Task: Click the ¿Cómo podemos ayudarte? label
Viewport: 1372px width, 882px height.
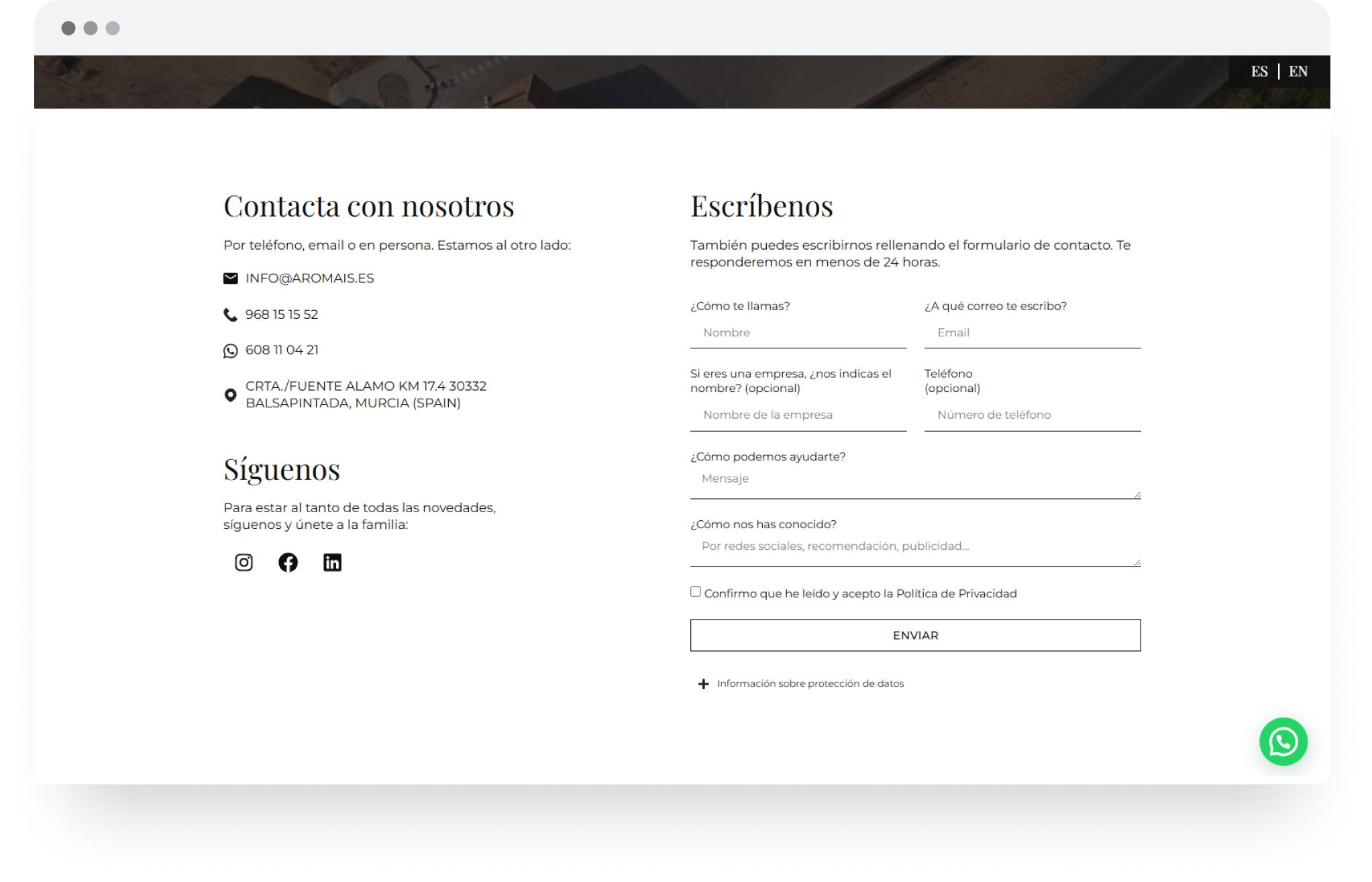Action: click(768, 456)
